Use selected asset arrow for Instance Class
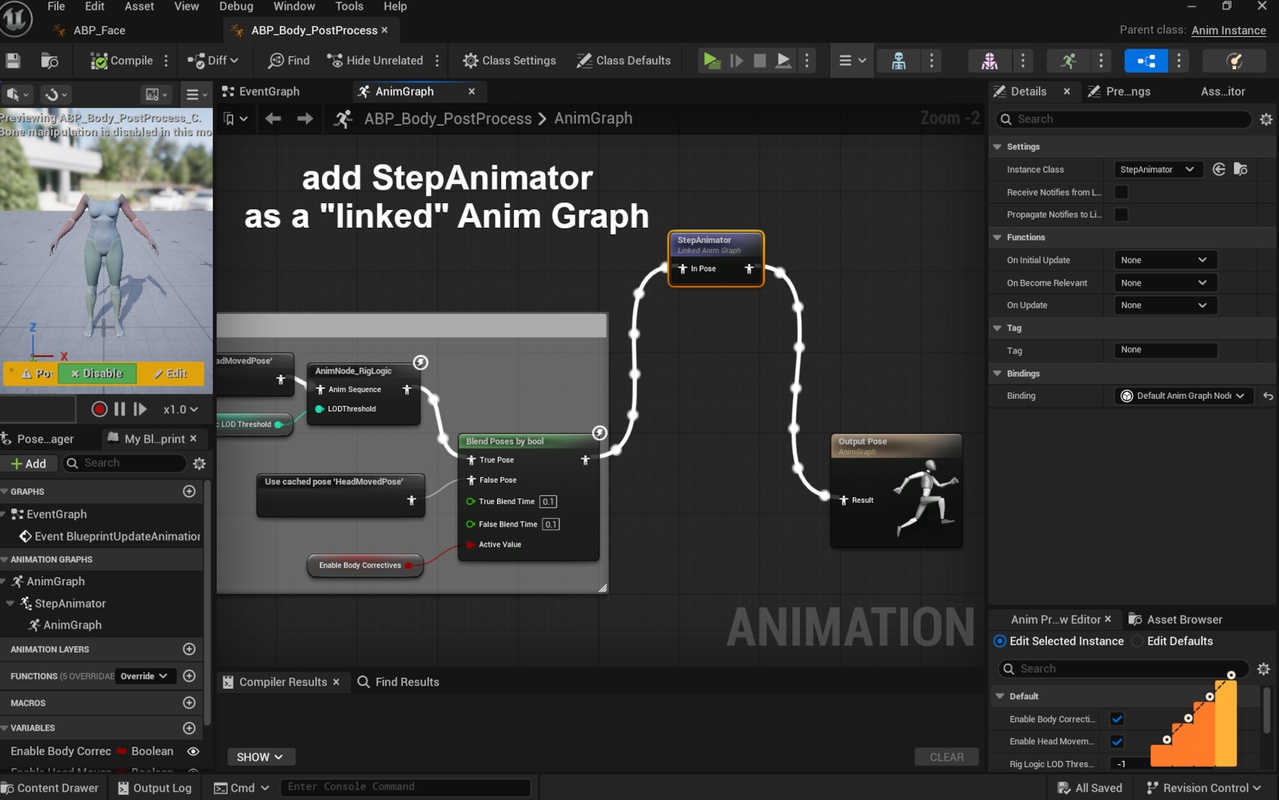The height and width of the screenshot is (800, 1279). tap(1219, 170)
